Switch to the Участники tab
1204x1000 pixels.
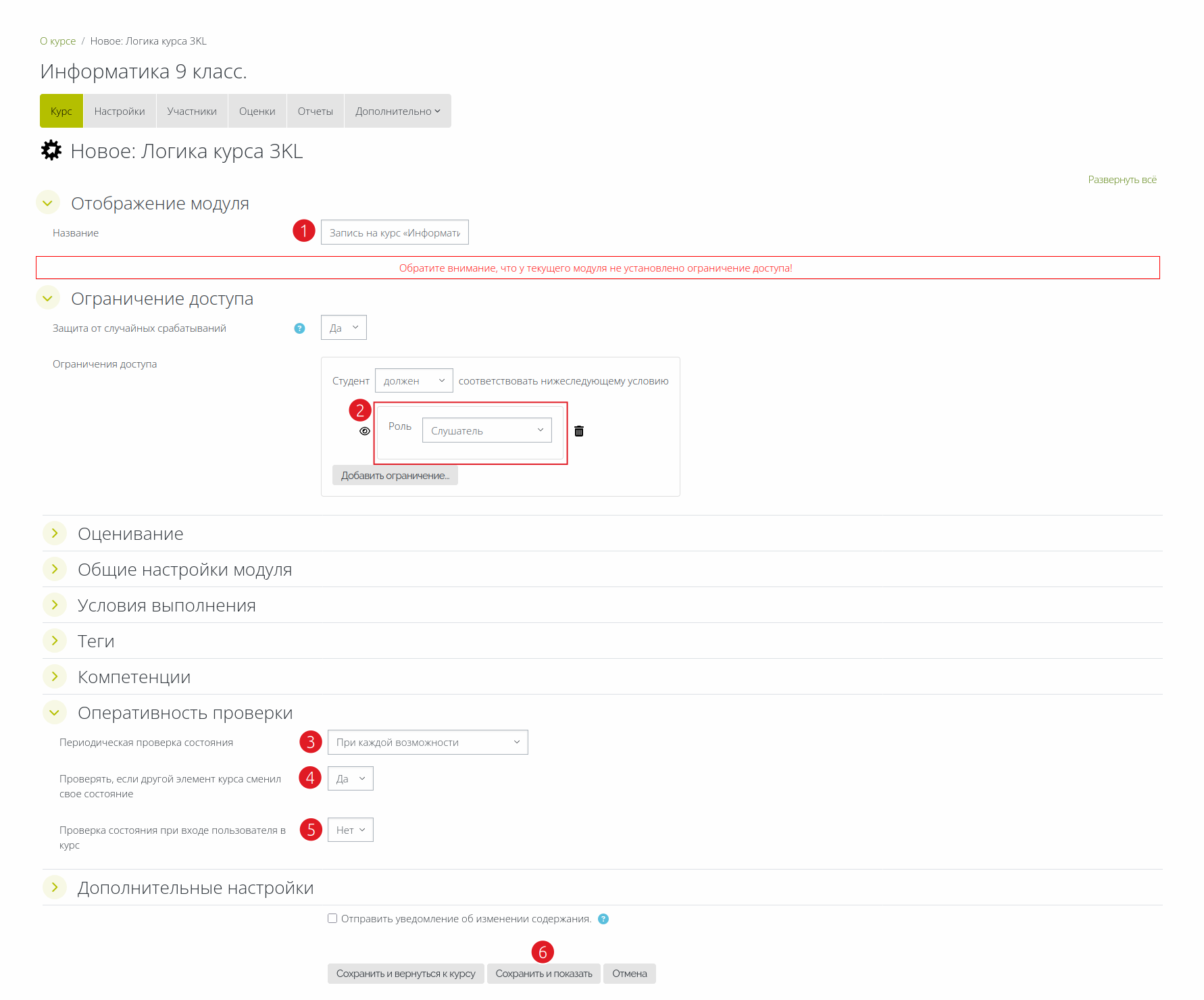192,111
